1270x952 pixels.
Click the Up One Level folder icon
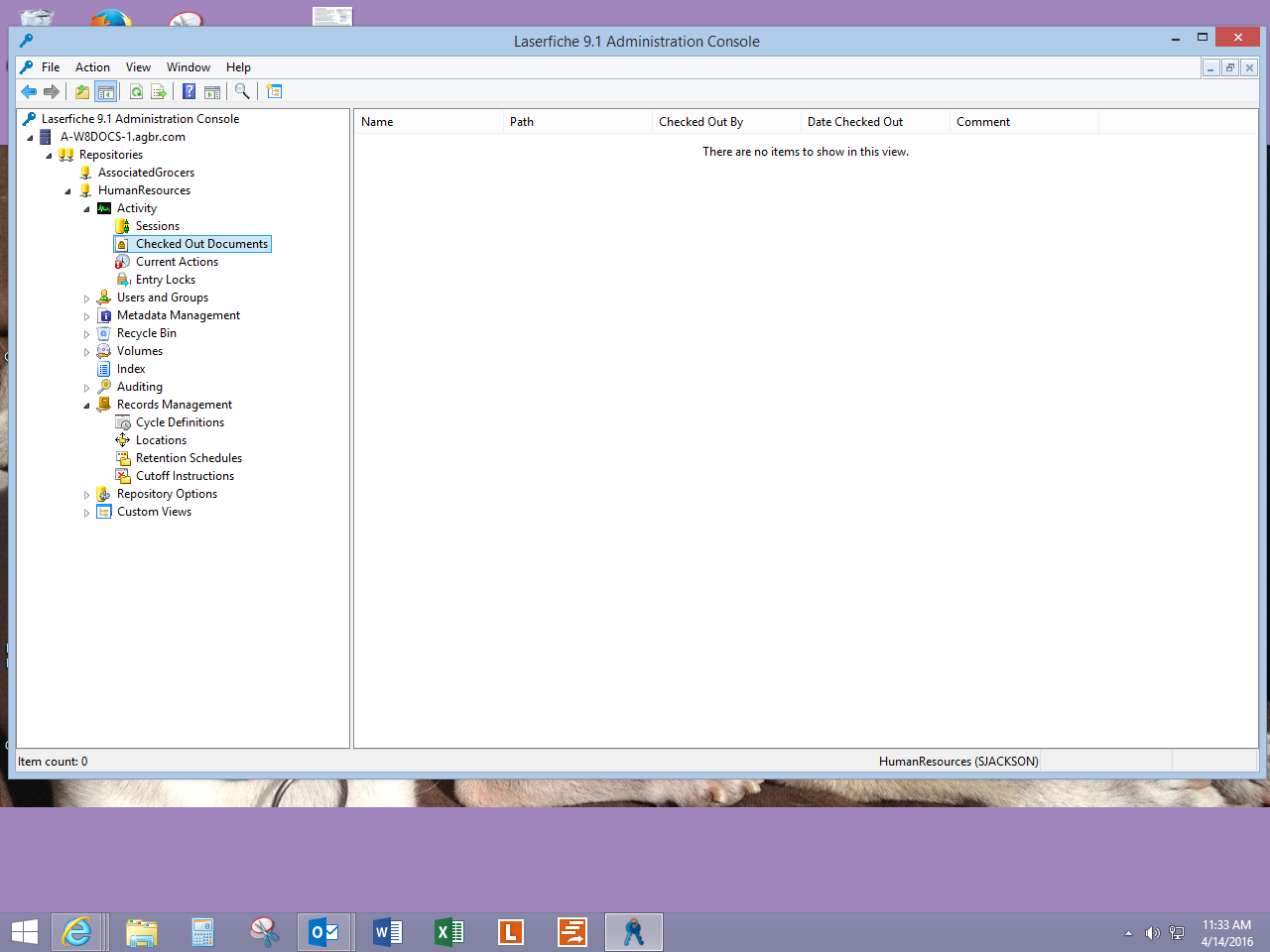82,92
